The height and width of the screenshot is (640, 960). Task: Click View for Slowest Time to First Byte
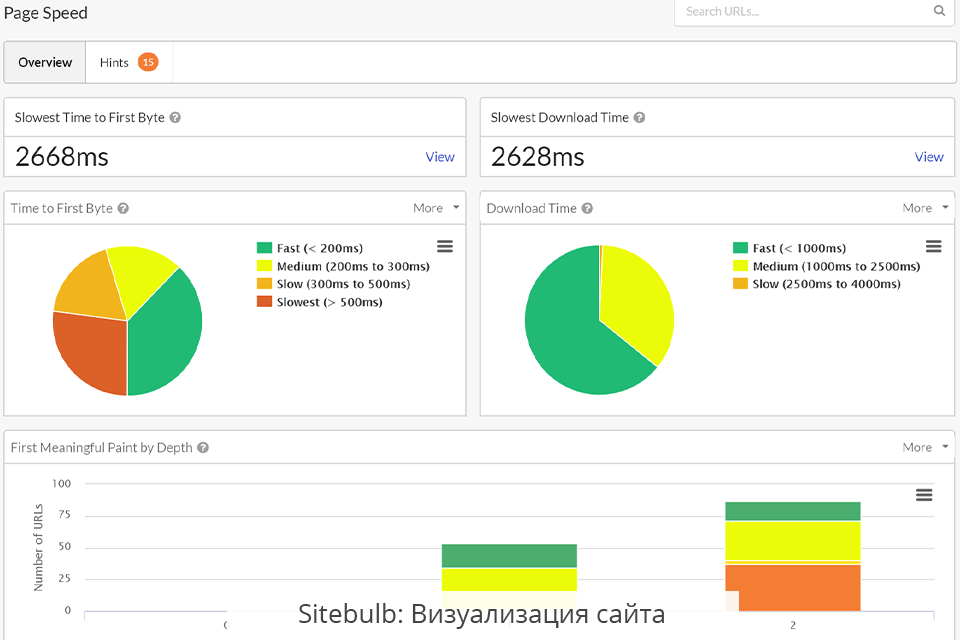click(x=440, y=157)
